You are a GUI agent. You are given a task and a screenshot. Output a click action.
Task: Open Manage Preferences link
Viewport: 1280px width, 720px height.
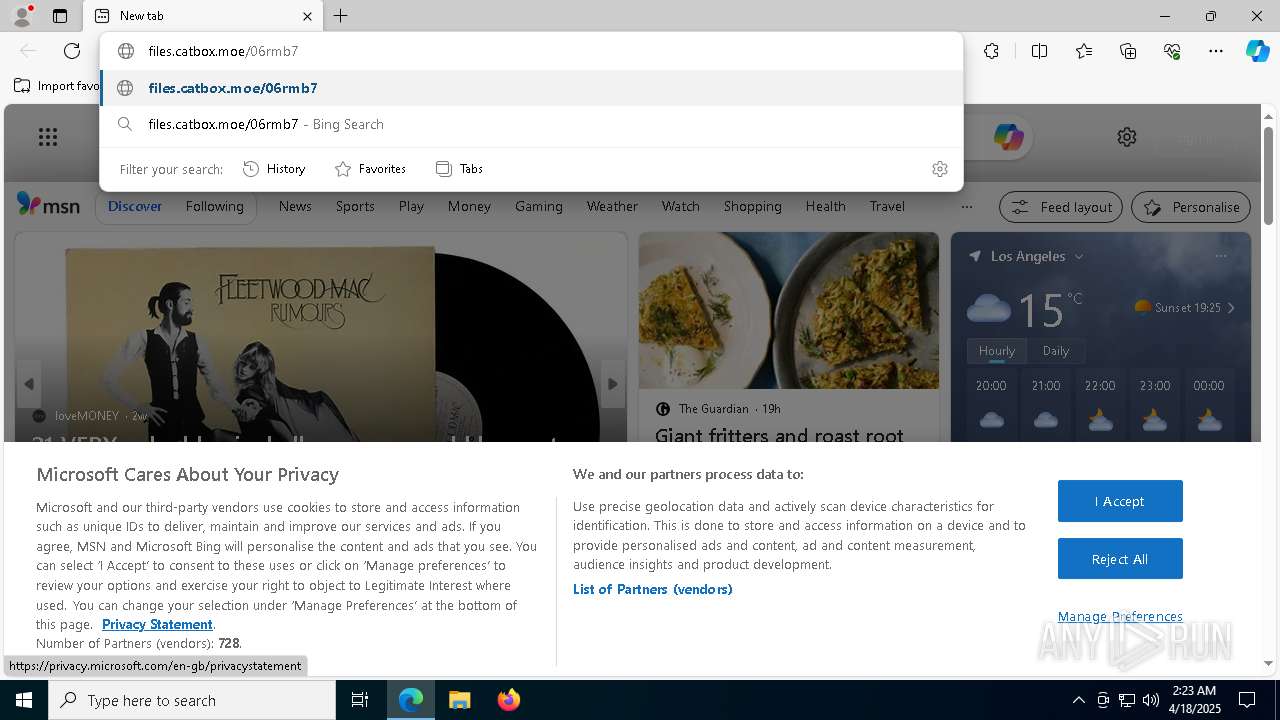1120,616
